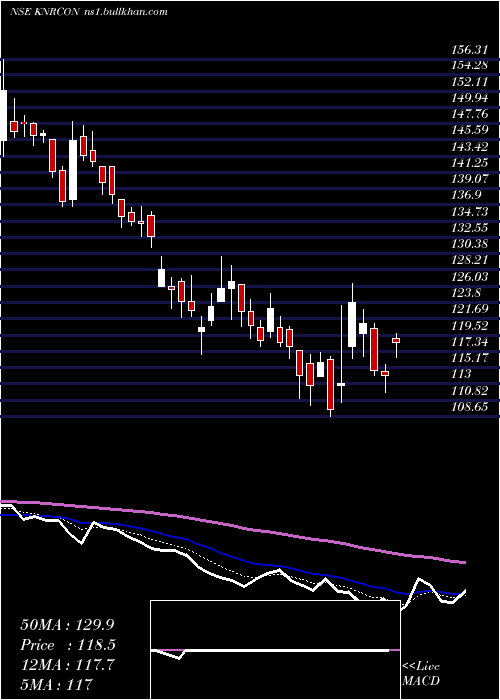Select the 134.73 price axis label
Screen dimensions: 500x700
tap(469, 212)
